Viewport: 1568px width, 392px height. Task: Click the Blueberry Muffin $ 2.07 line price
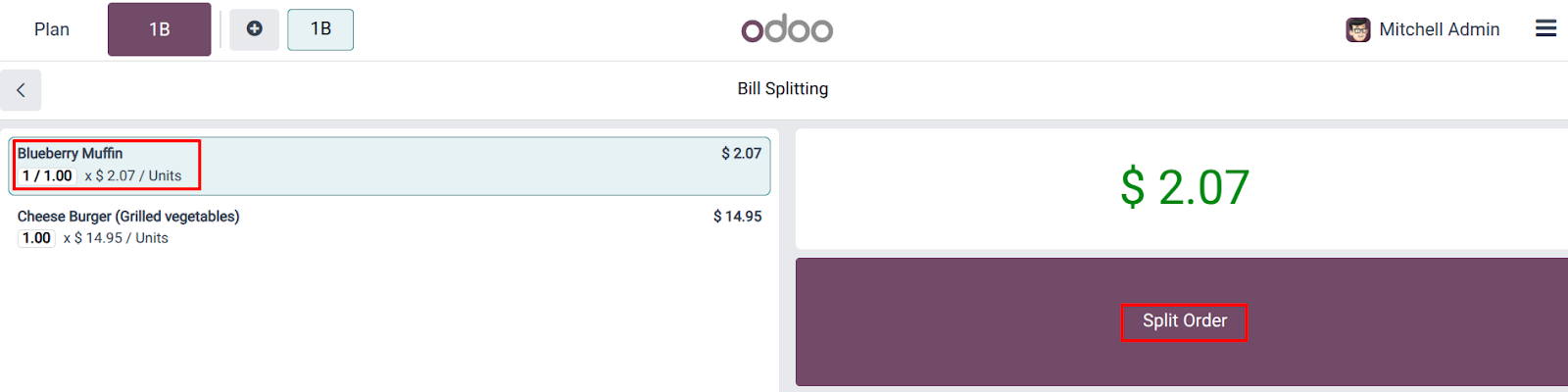(x=741, y=153)
